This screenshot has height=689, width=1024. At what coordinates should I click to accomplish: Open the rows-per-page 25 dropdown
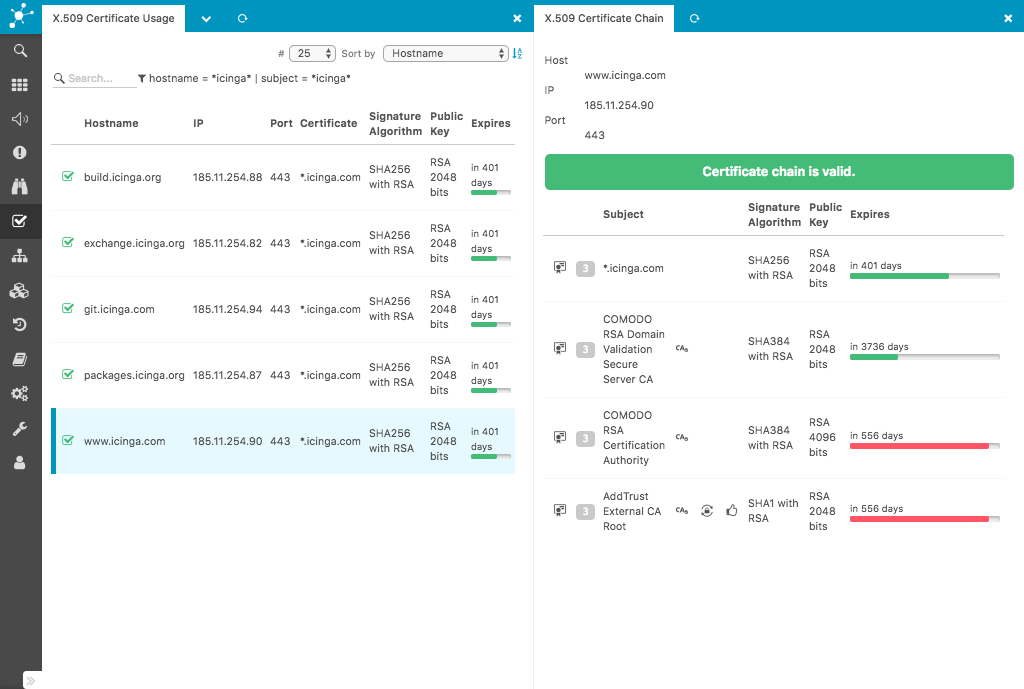(312, 54)
